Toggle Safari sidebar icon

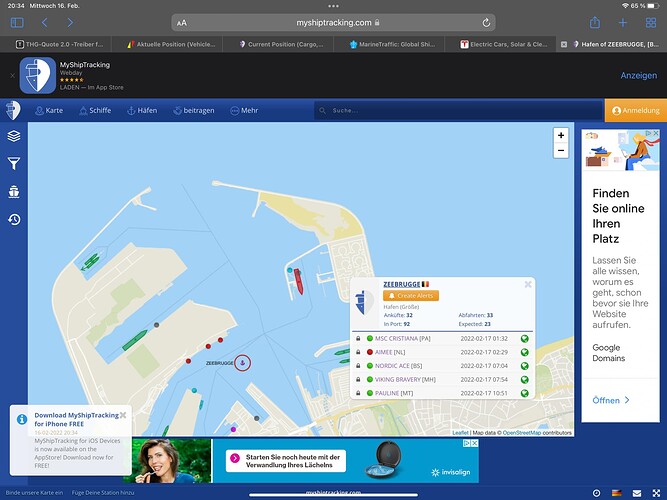point(17,23)
